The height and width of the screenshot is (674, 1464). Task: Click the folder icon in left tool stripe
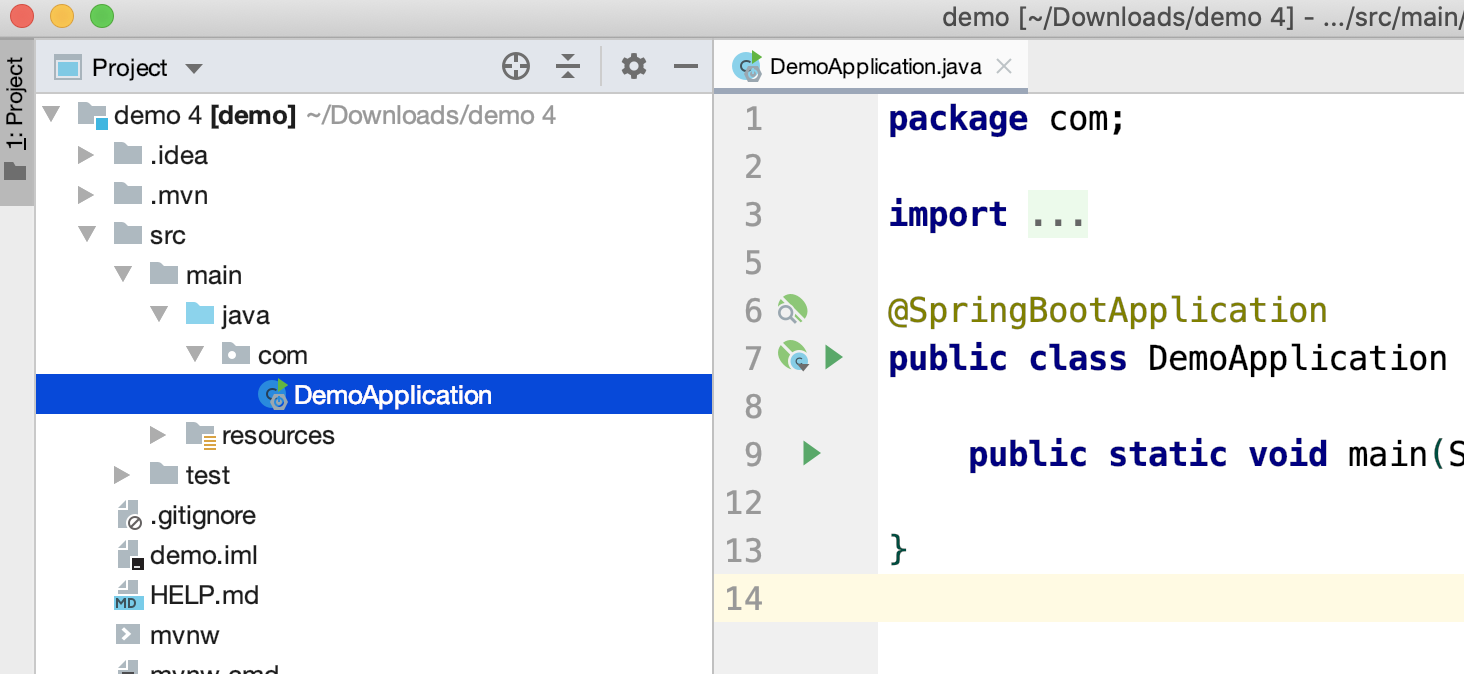15,172
